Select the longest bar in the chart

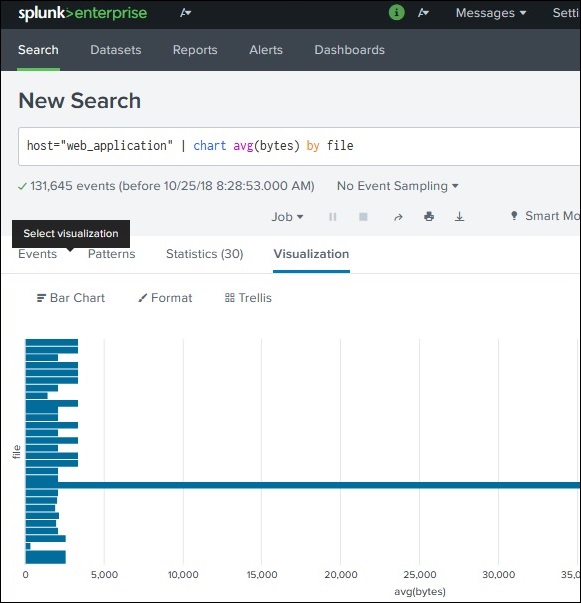pos(303,485)
